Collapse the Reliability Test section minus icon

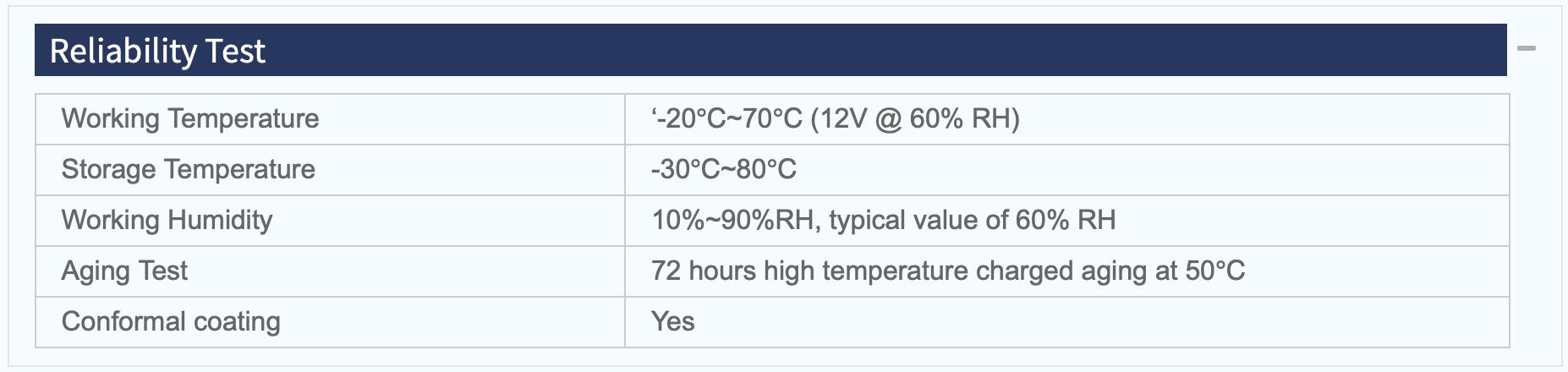point(1527,49)
